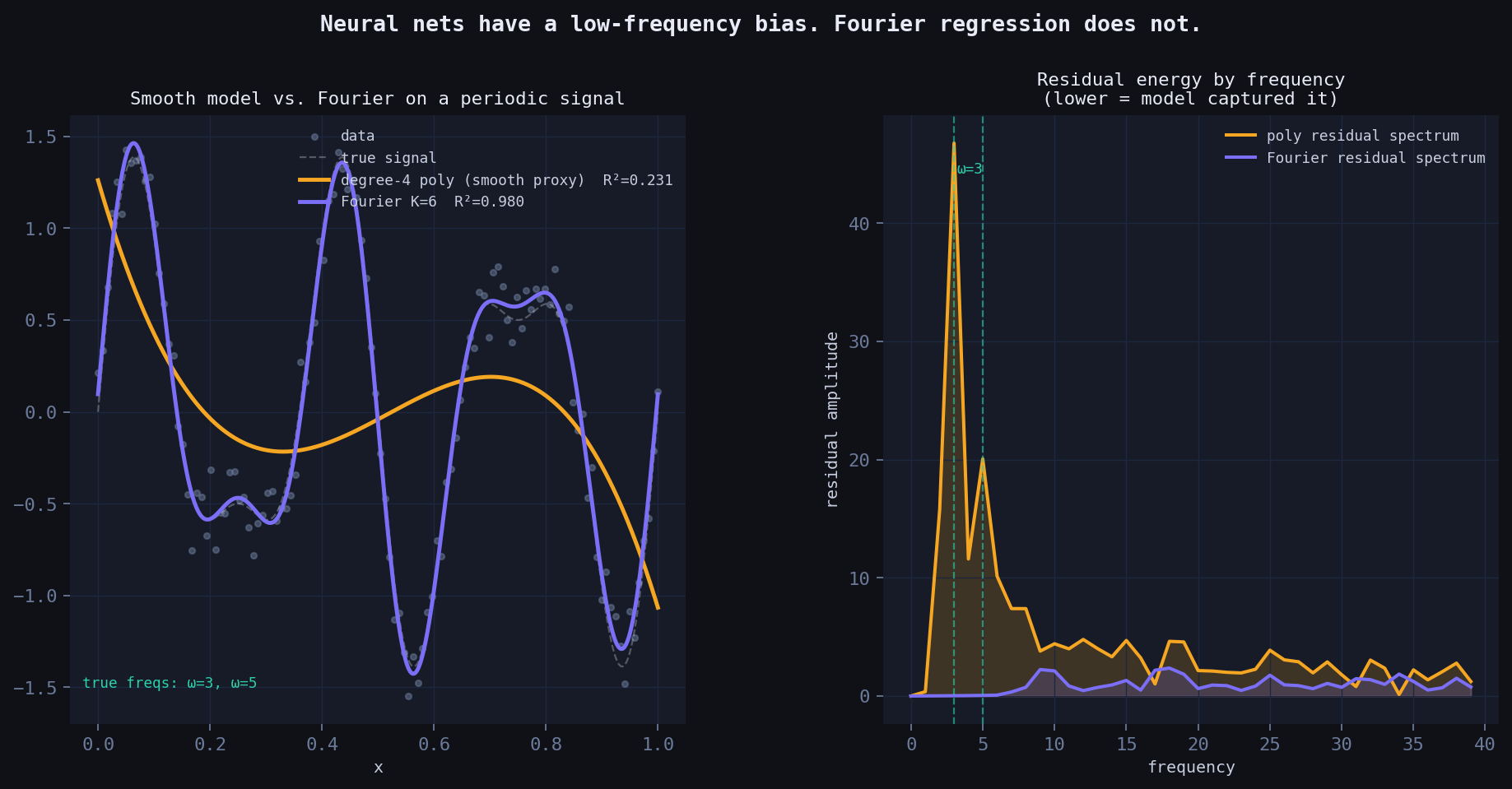Viewport: 1512px width, 789px height.
Task: Click the 'residual amplitude' y-axis label
Action: pos(832,420)
